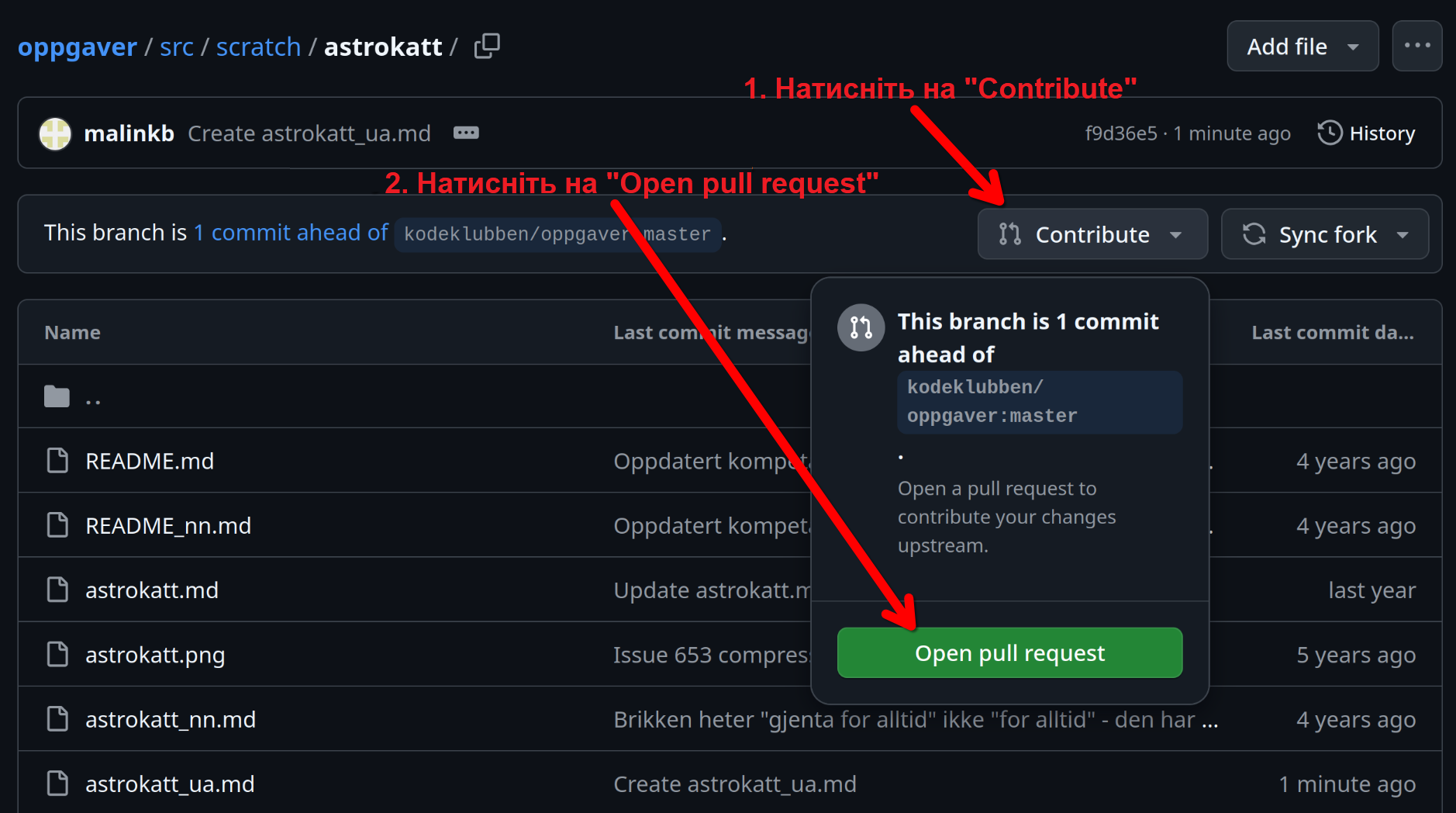The width and height of the screenshot is (1456, 813).
Task: Copy the astrokatt path icon
Action: [x=487, y=47]
